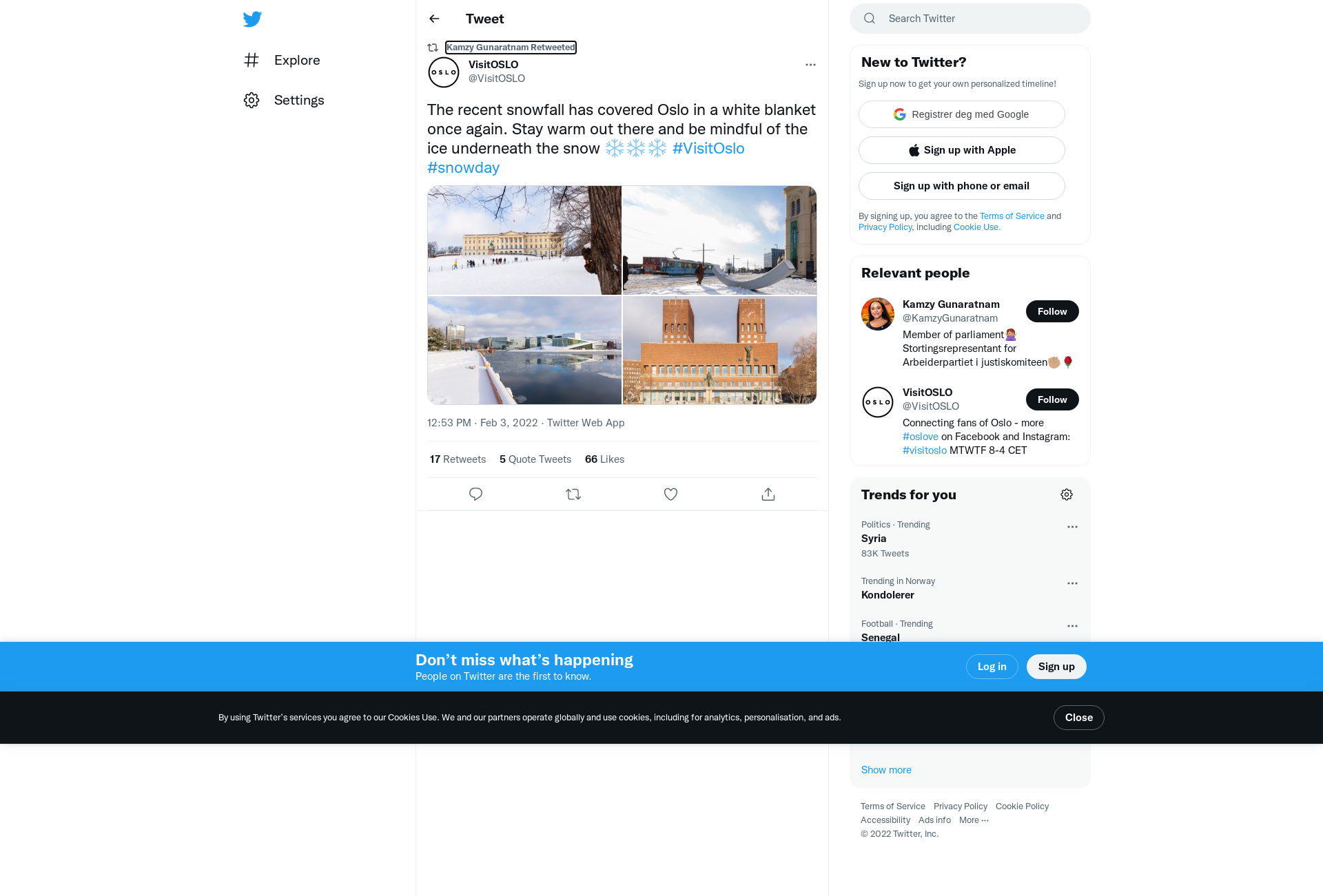
Task: Reply to the tweet with comment icon
Action: click(475, 494)
